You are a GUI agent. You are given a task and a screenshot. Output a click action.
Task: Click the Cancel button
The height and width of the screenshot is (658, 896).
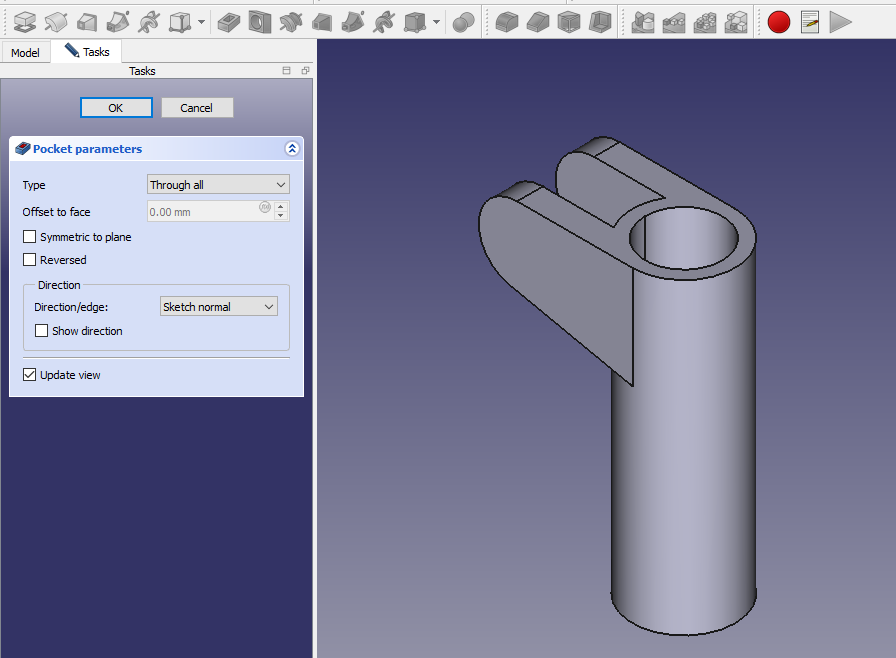(x=196, y=108)
